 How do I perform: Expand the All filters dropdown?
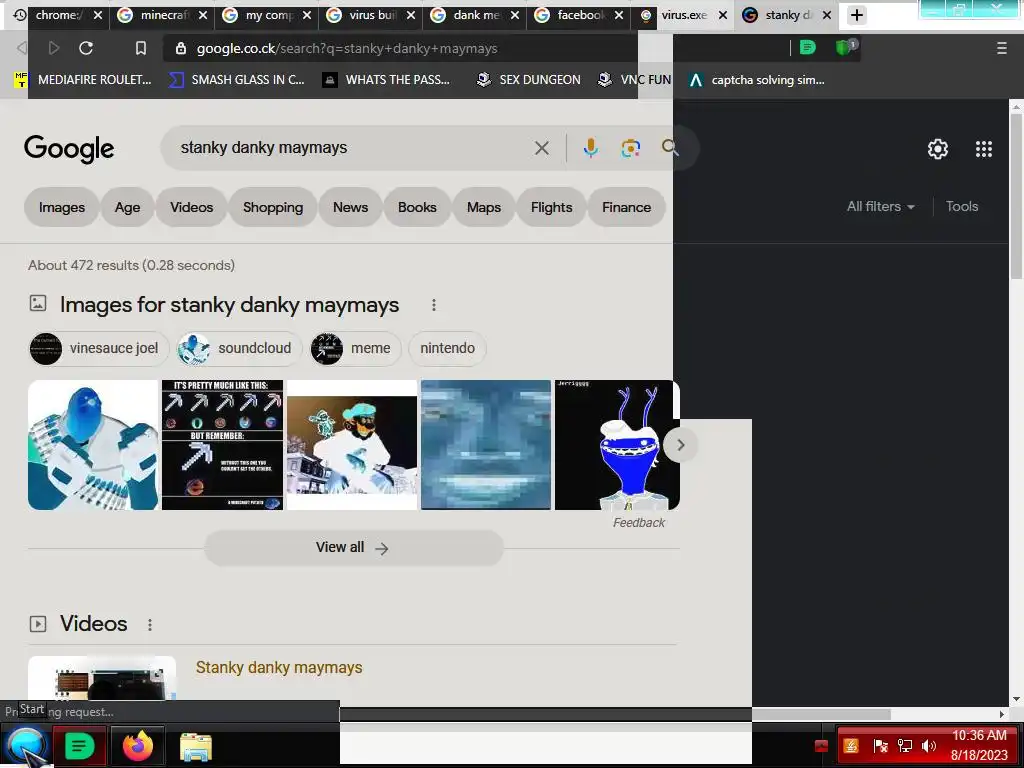click(x=880, y=206)
